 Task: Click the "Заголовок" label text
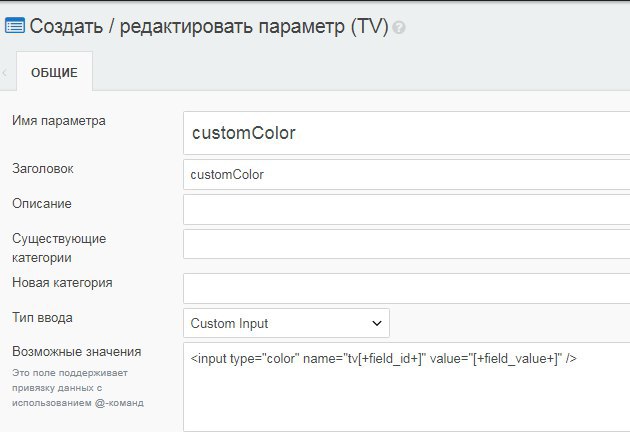coord(42,169)
